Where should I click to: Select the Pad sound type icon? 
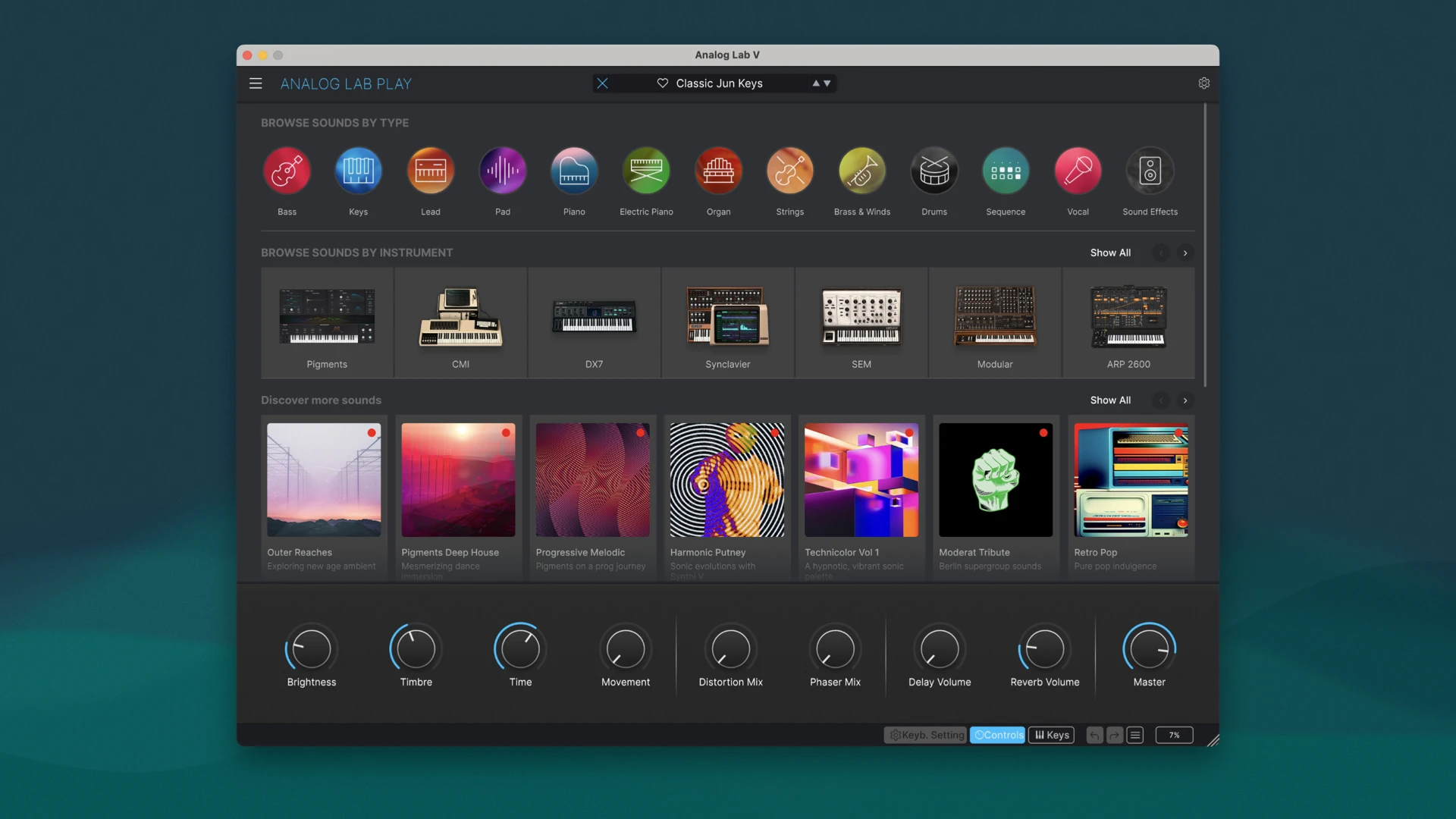[502, 171]
